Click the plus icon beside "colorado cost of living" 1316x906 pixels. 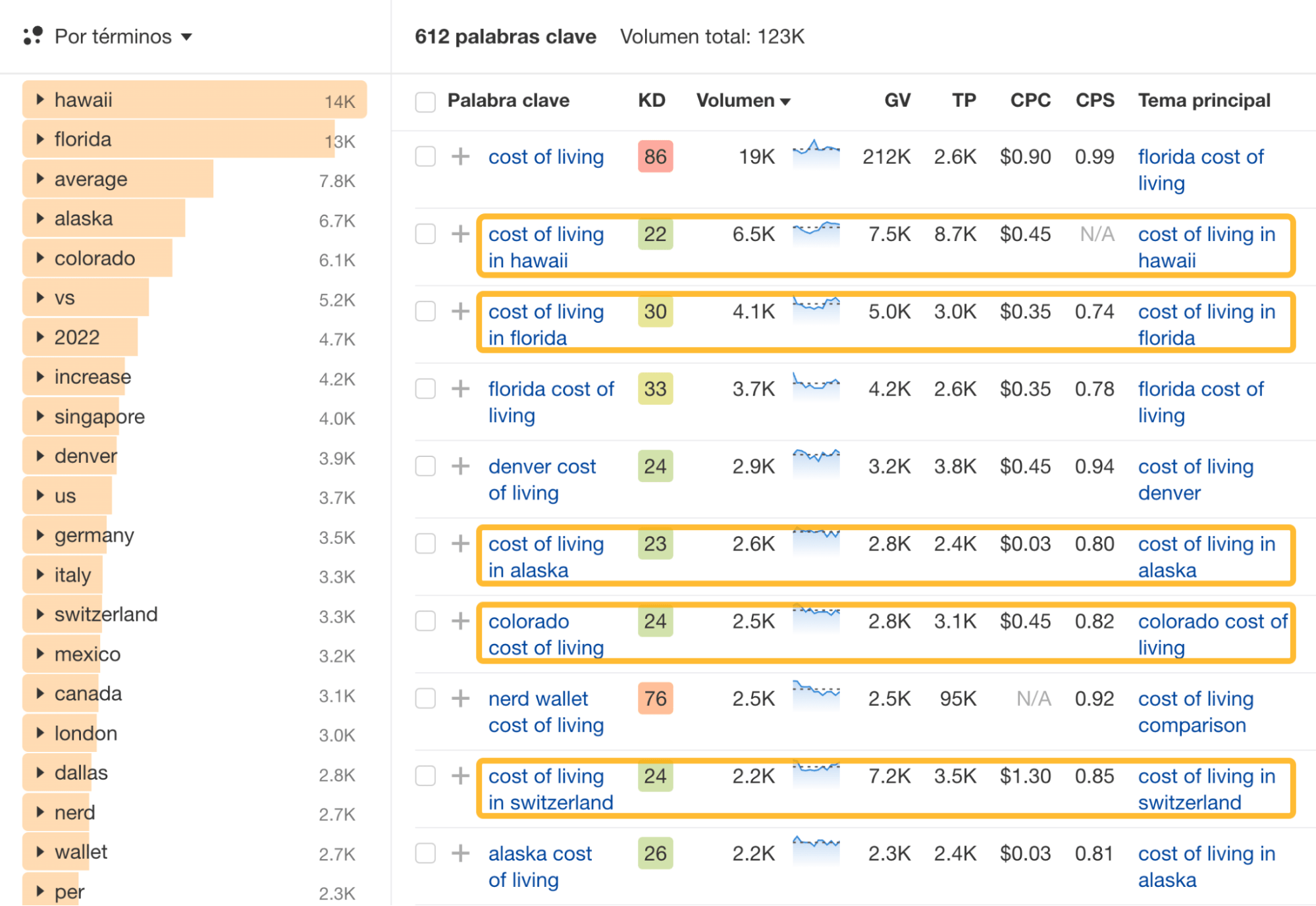459,621
